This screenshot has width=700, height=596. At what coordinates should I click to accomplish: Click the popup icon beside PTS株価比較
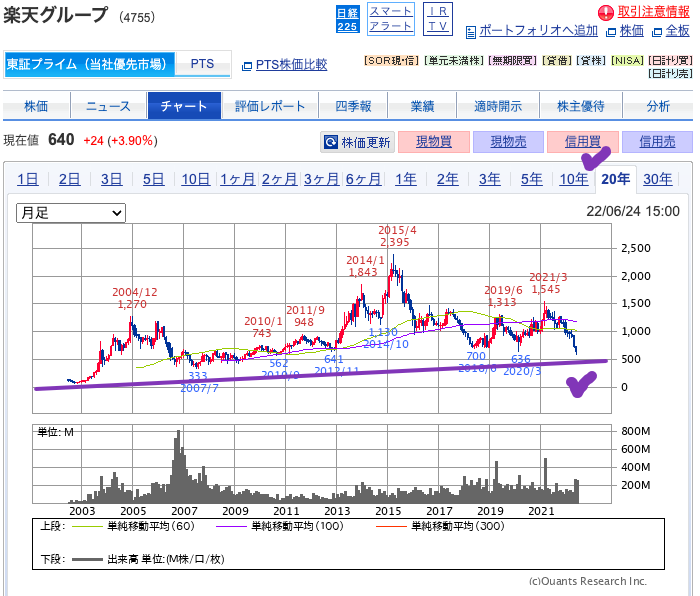pyautogui.click(x=247, y=66)
